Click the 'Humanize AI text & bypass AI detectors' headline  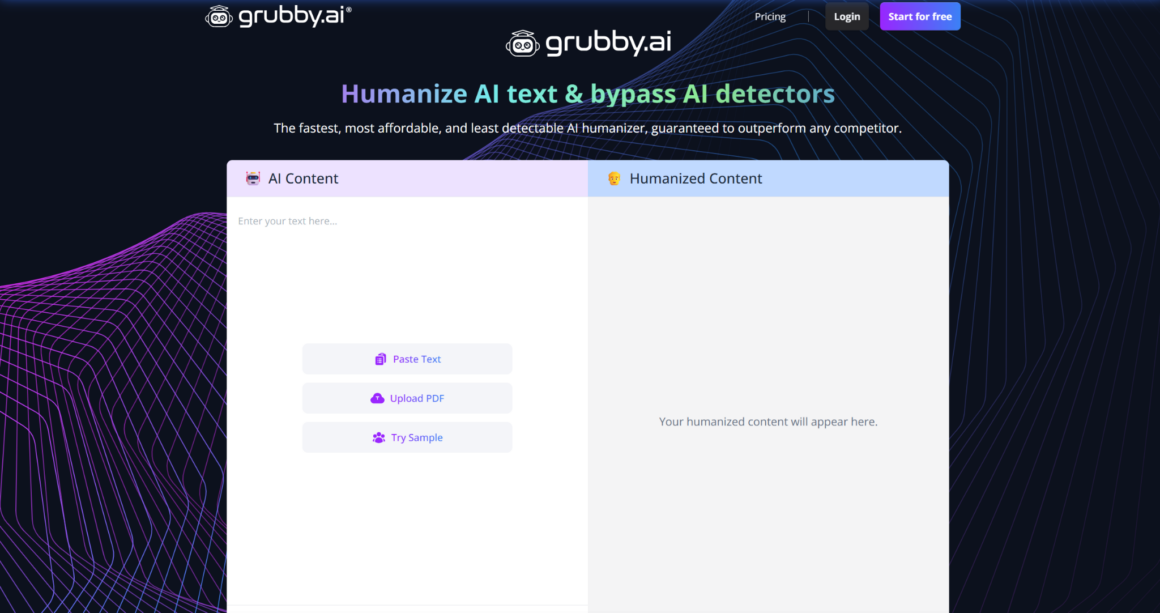click(588, 94)
